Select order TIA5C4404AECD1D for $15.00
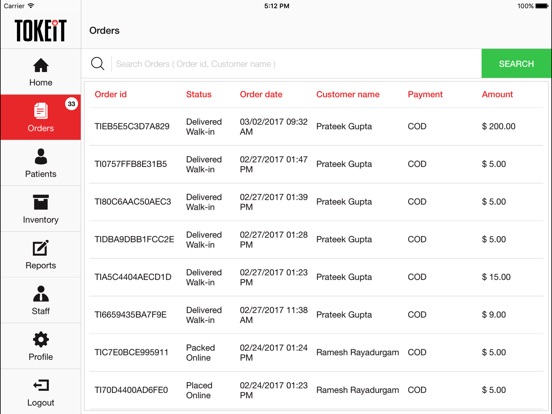552x414 pixels. click(x=316, y=277)
